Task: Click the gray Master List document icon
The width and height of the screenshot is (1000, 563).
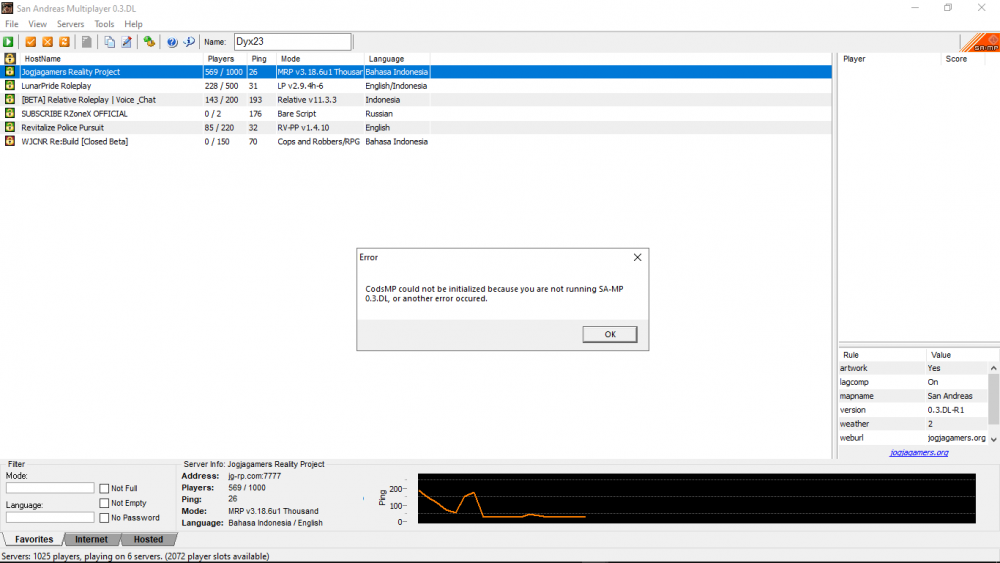Action: point(87,41)
